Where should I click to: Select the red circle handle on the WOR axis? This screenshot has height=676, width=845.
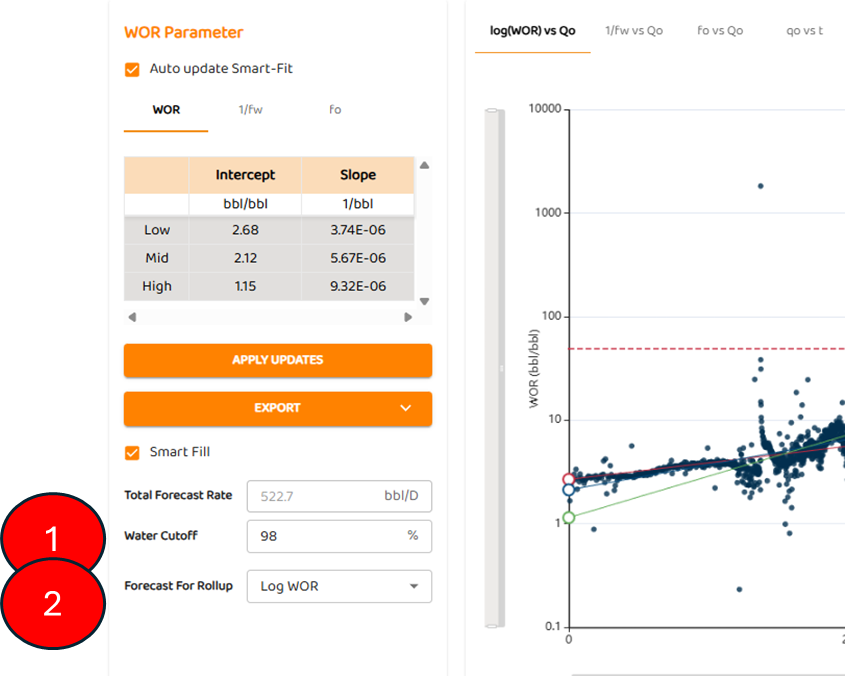[x=569, y=480]
